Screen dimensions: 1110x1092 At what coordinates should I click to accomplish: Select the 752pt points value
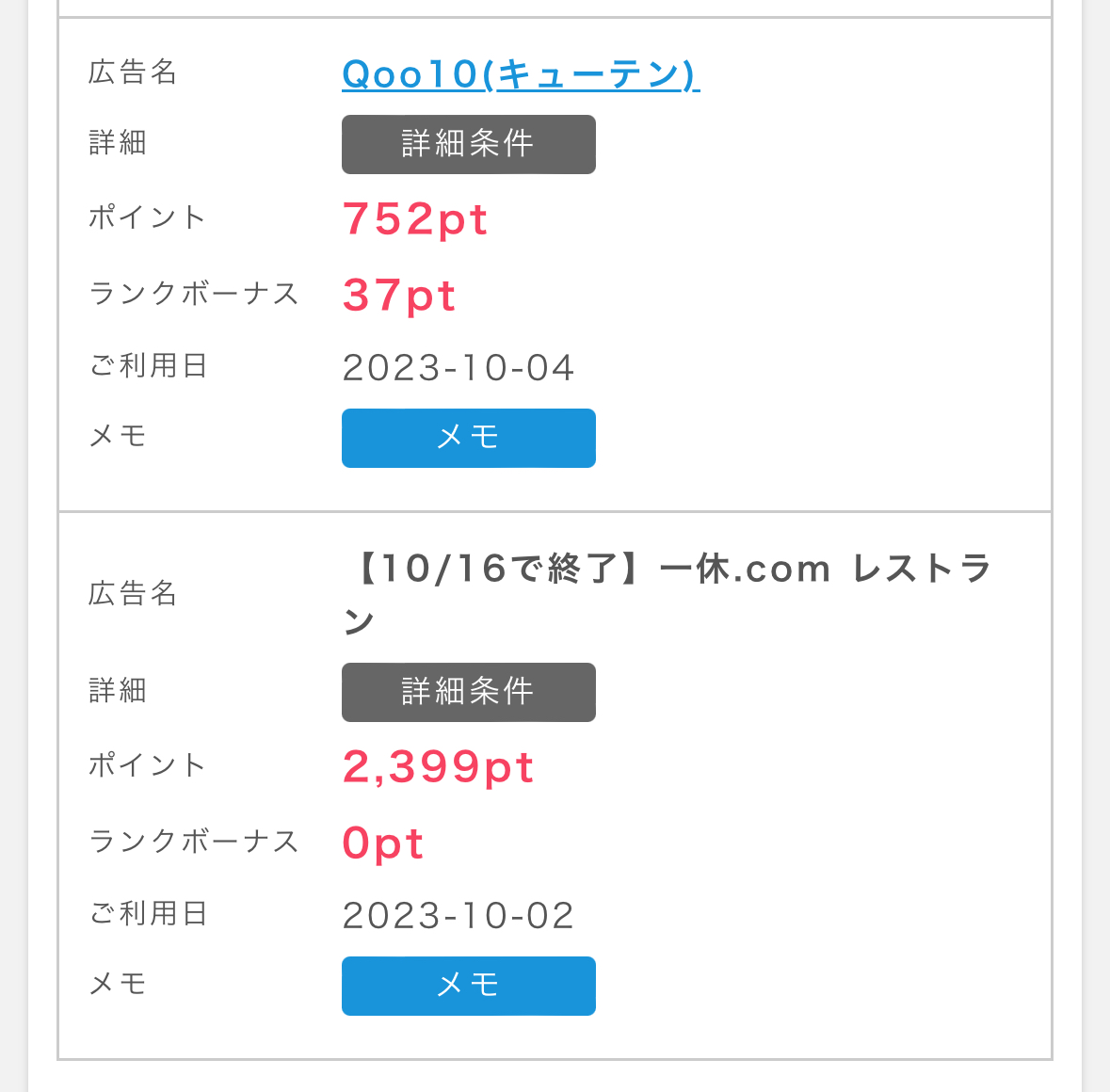pos(414,219)
